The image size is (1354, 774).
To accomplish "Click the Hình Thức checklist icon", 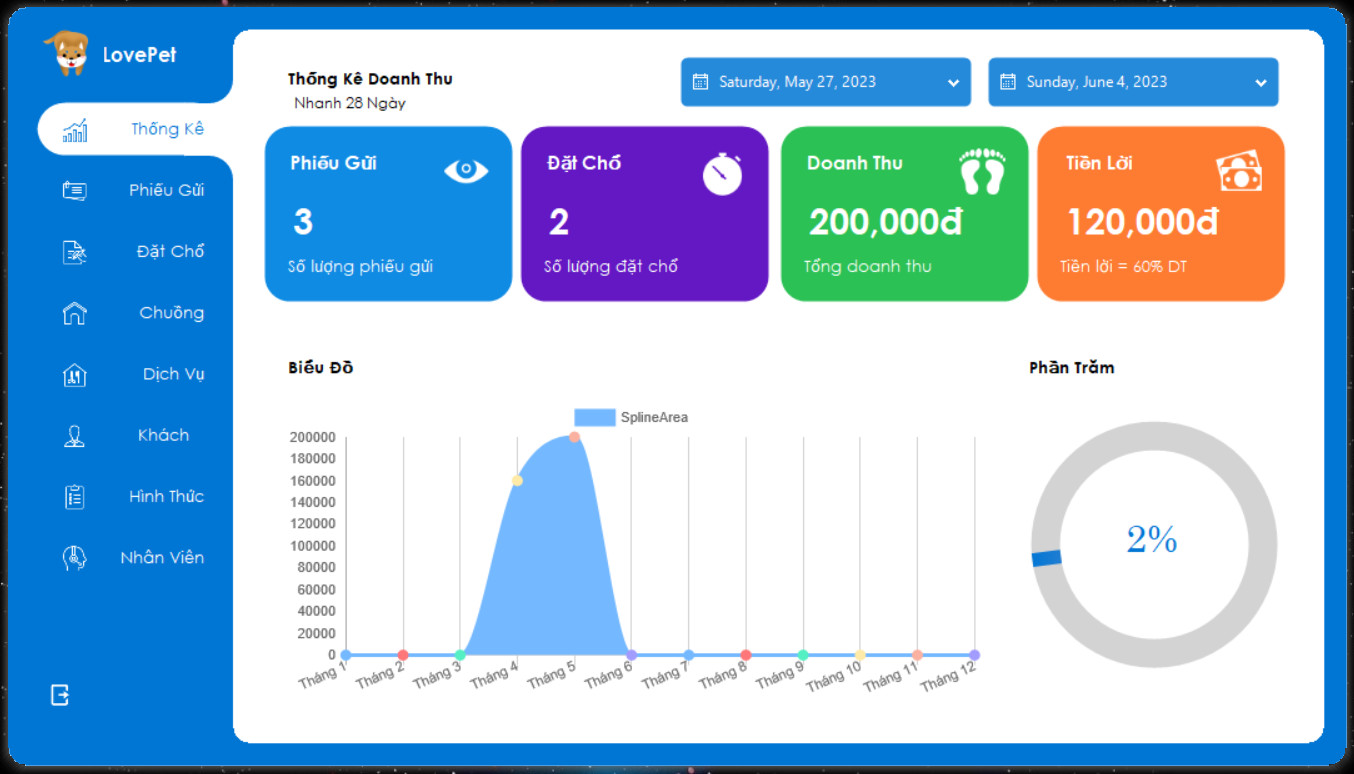I will click(75, 497).
